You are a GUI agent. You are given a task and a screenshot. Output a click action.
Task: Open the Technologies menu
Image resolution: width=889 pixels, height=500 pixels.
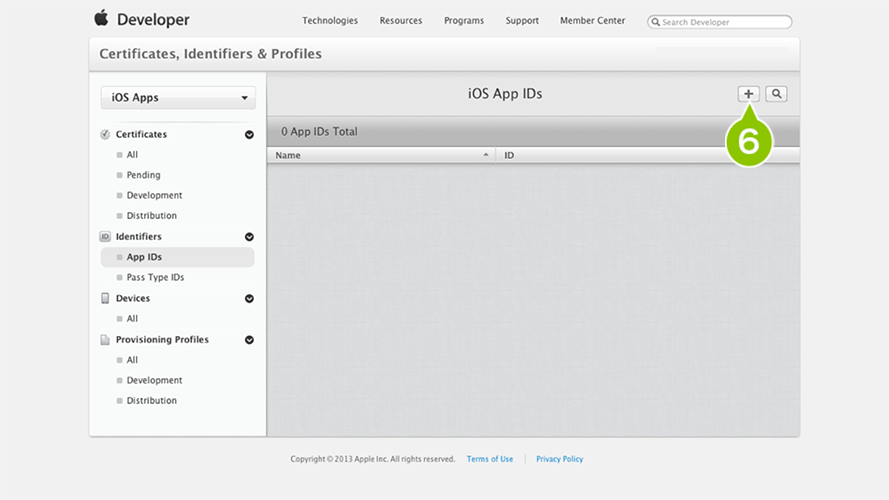tap(330, 20)
